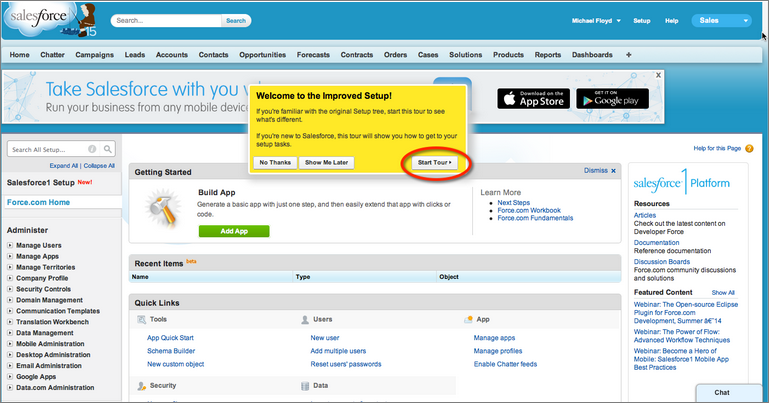The image size is (769, 403).
Task: Click the info icon in Search All Setup
Action: tap(92, 149)
